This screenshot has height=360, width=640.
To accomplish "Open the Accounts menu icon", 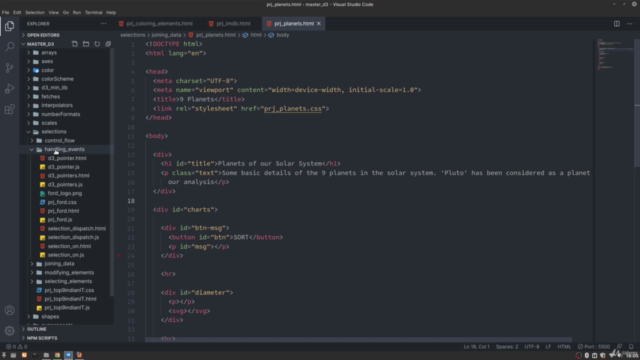I will pos(9,310).
